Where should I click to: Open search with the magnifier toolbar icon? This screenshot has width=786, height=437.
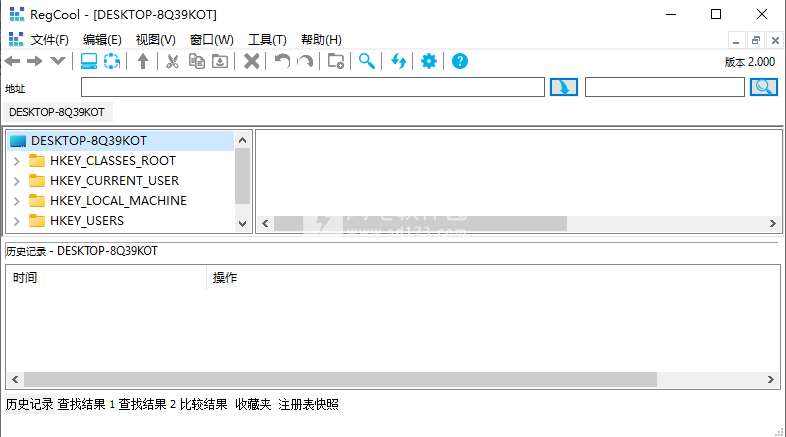366,61
